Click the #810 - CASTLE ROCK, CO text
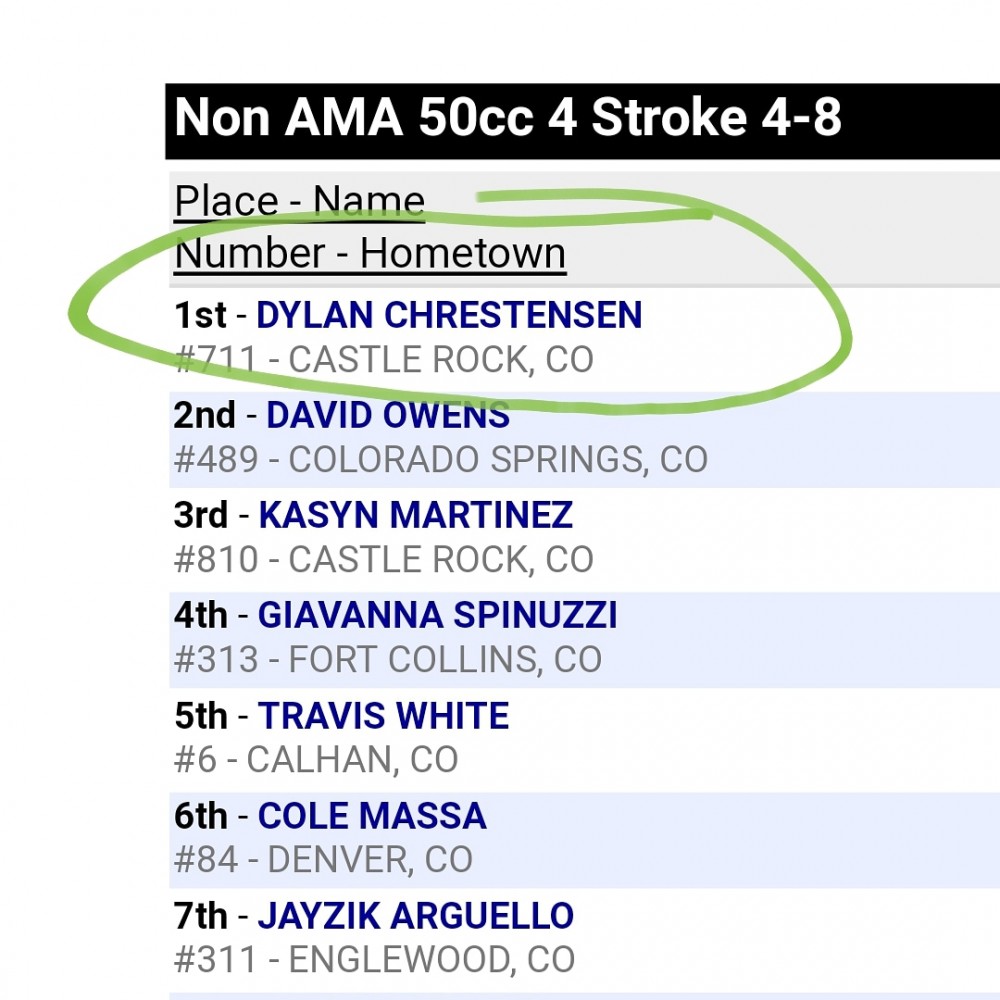This screenshot has width=1000, height=1000. coord(384,559)
